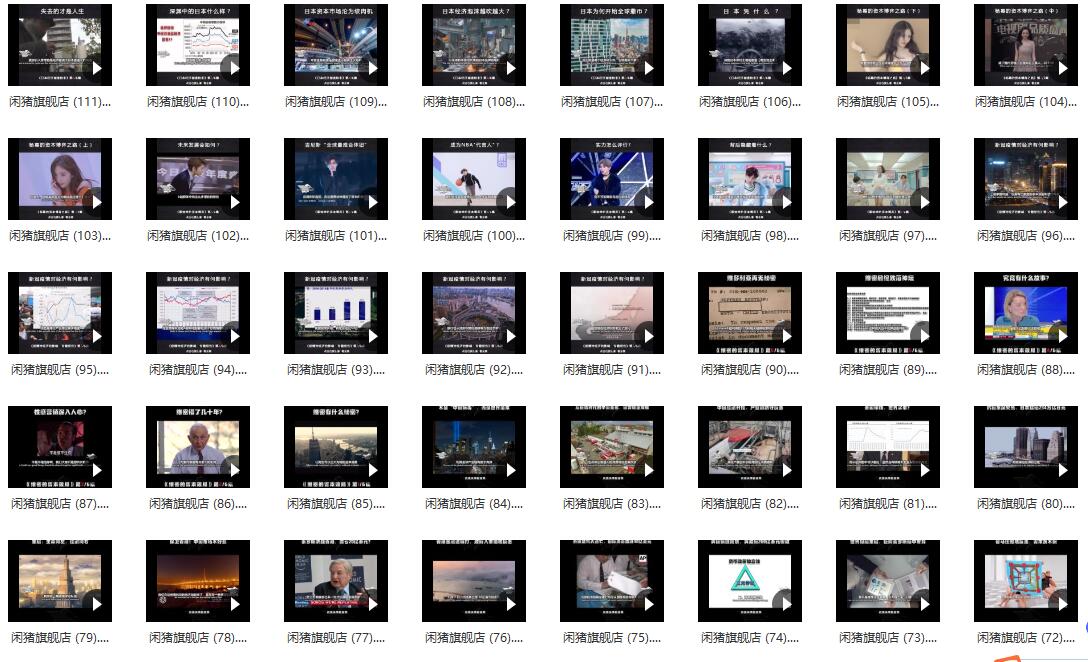Hit play icon on 闲猪旗舰店 (97) video
Image resolution: width=1088 pixels, height=662 pixels.
coord(923,202)
